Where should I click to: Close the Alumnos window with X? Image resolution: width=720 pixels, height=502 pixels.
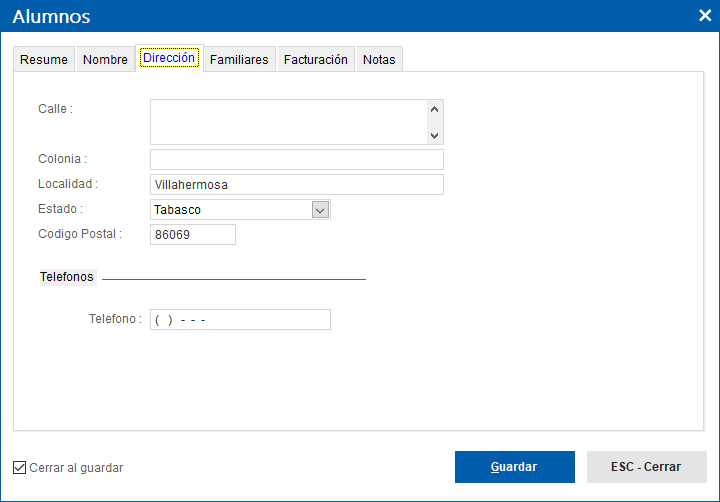pyautogui.click(x=705, y=16)
